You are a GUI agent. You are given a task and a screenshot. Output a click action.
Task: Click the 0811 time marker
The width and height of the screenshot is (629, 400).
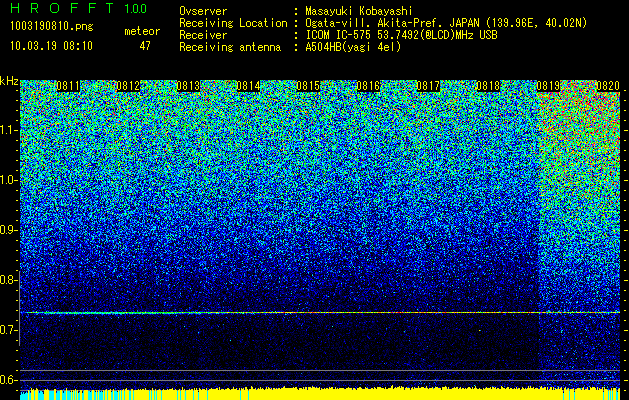point(68,86)
